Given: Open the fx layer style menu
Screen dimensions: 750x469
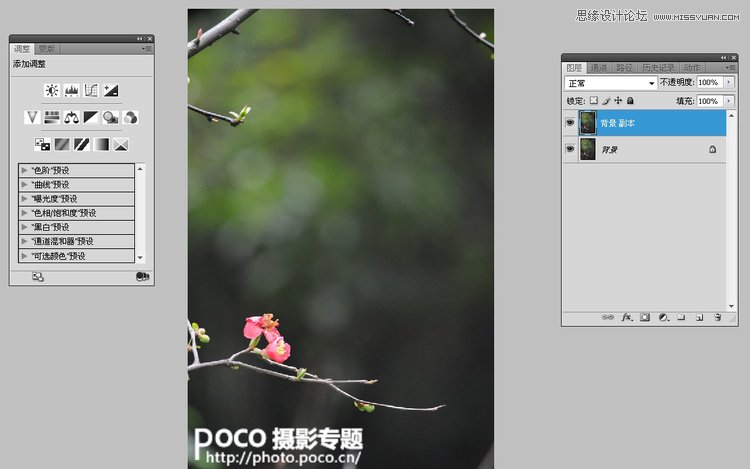Looking at the screenshot, I should pos(627,317).
